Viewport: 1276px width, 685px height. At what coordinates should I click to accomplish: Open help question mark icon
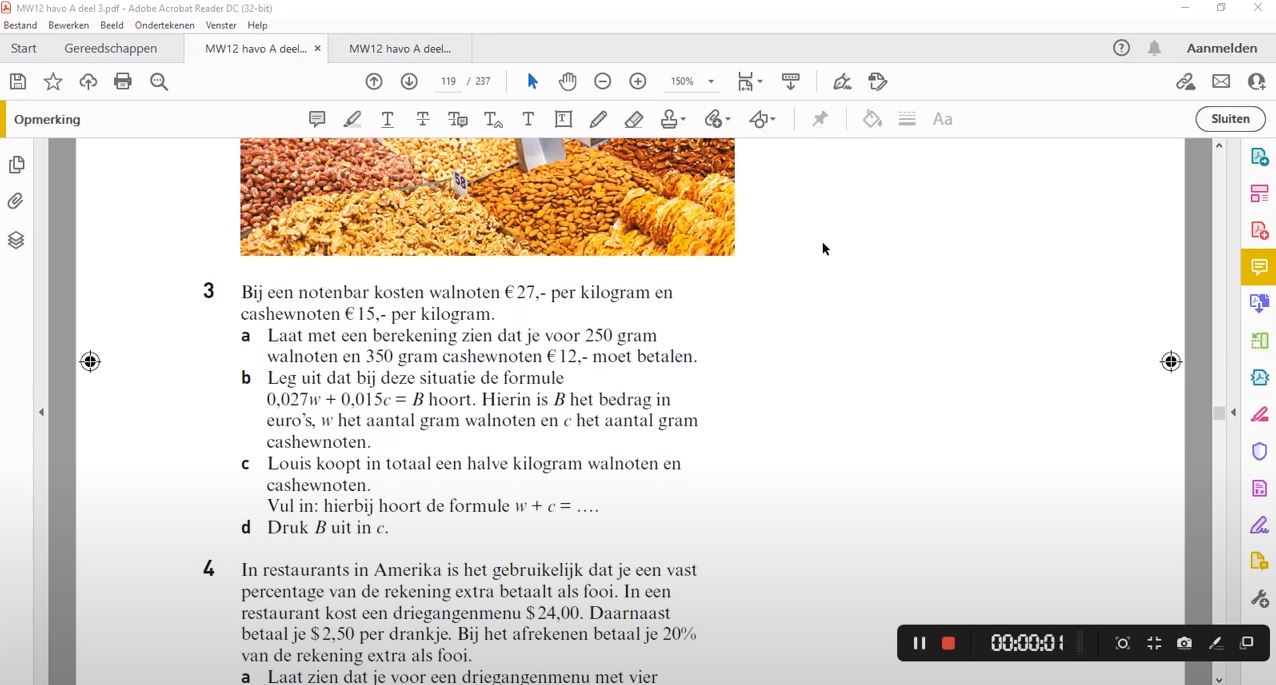coord(1122,48)
